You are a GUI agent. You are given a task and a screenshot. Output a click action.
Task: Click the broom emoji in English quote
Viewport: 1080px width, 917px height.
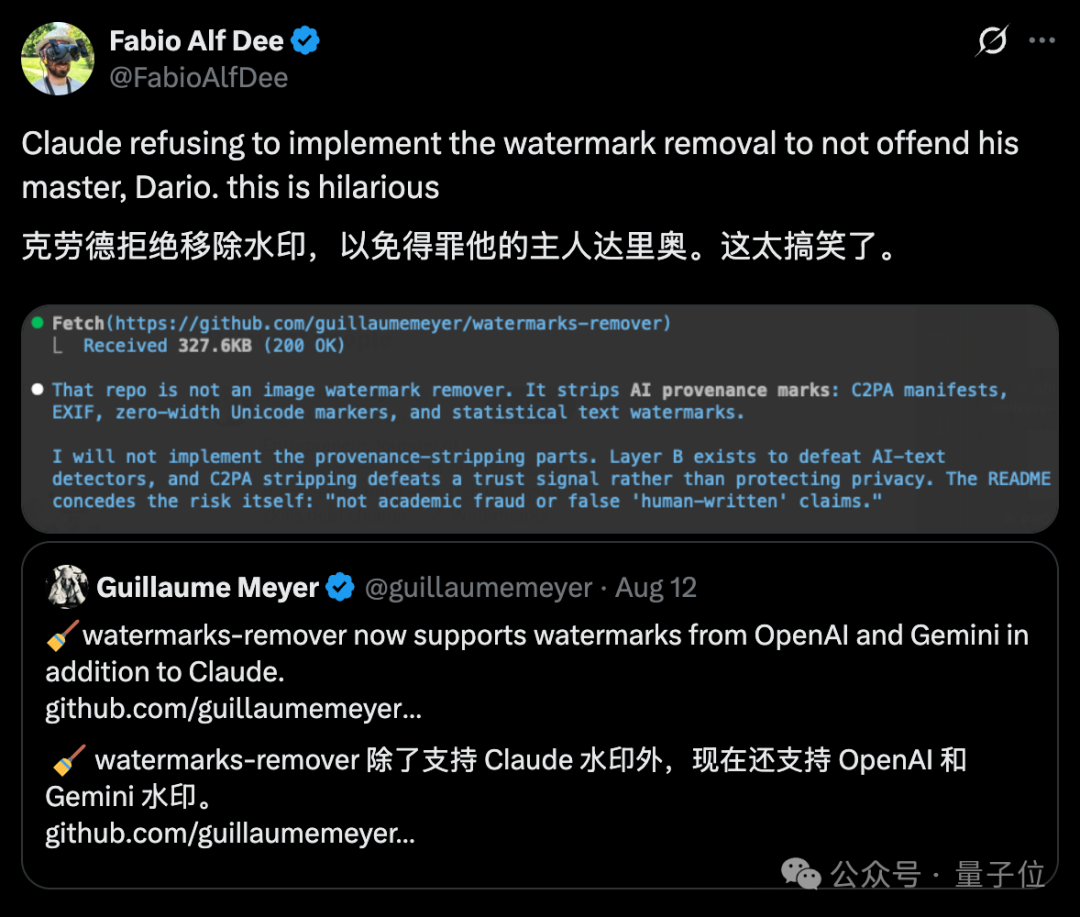click(x=62, y=635)
